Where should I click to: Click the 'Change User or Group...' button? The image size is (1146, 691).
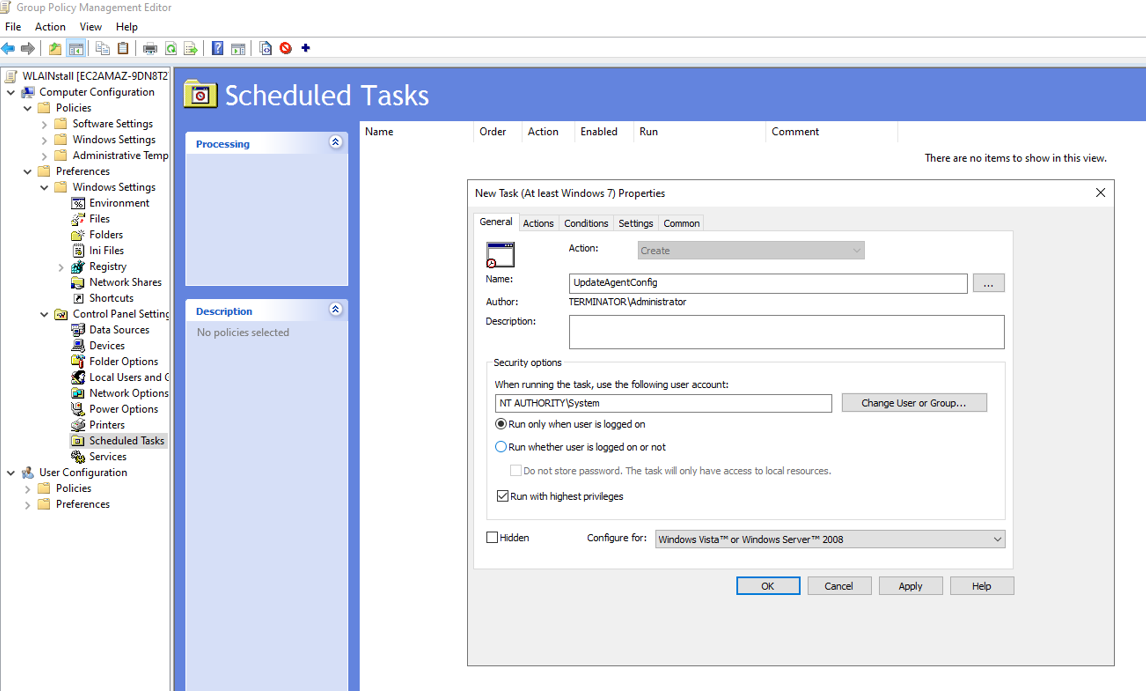pos(913,403)
